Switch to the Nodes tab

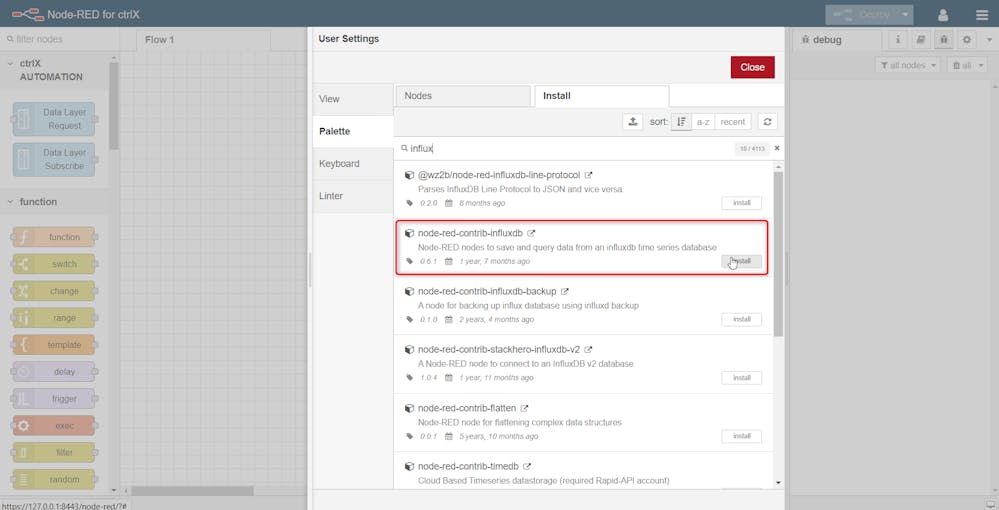[x=463, y=96]
